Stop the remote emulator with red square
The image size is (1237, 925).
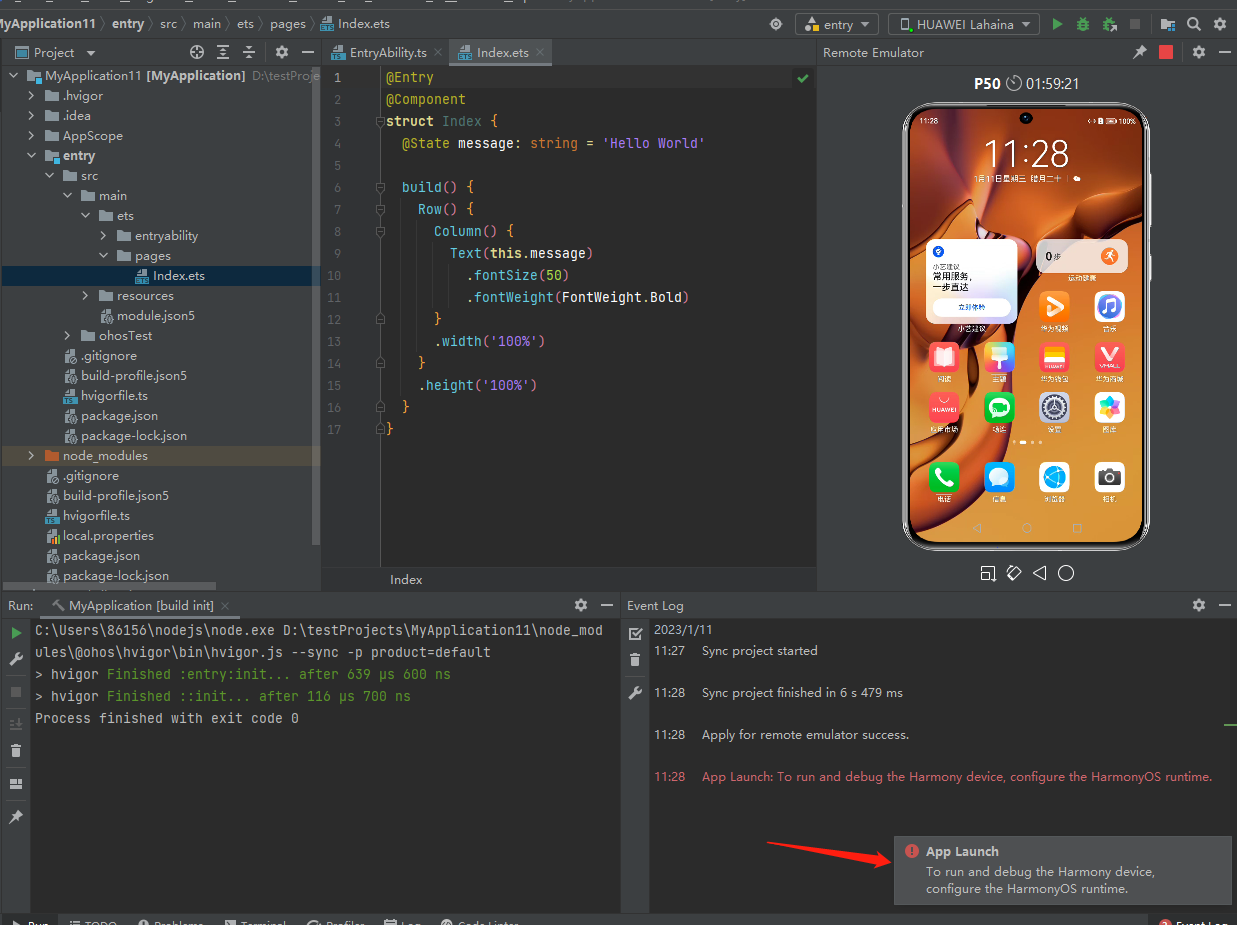click(1166, 52)
